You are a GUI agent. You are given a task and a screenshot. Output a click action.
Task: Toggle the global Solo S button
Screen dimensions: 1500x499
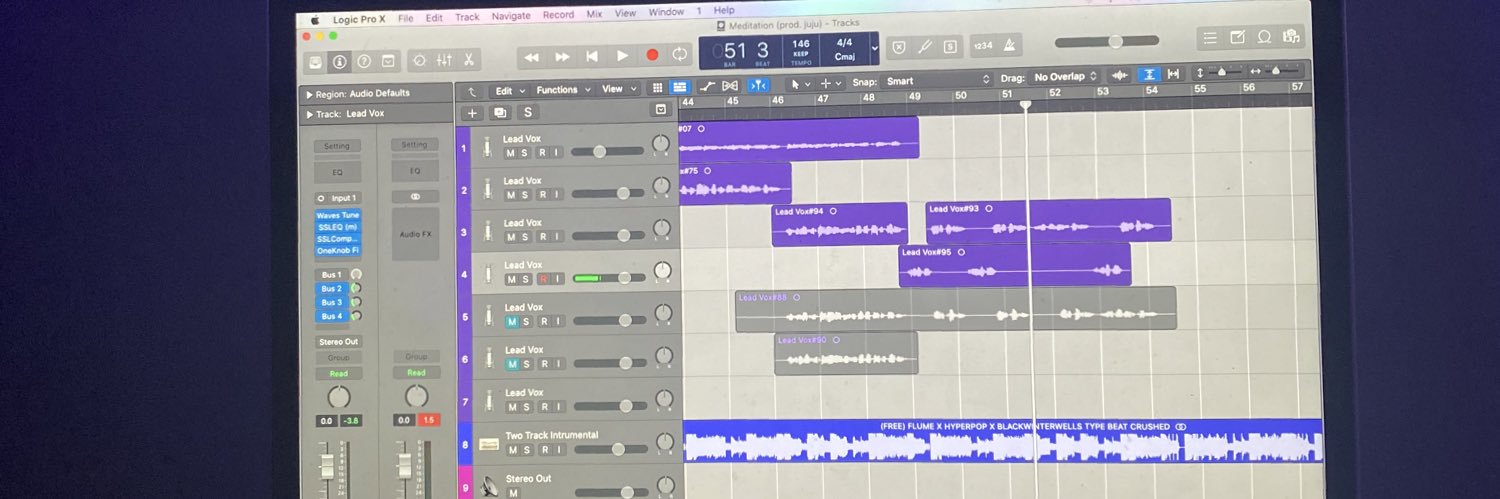[949, 46]
